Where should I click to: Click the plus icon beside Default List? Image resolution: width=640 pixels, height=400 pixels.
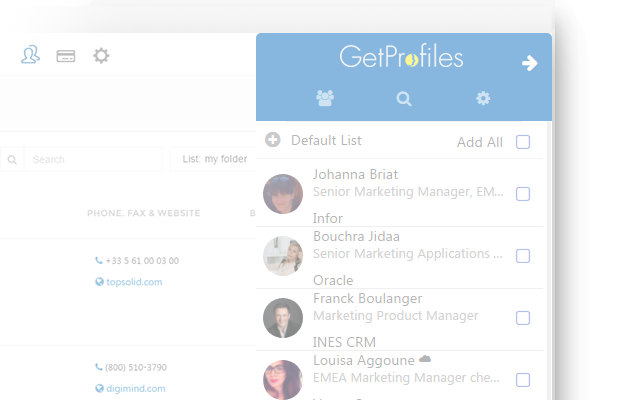pos(273,140)
